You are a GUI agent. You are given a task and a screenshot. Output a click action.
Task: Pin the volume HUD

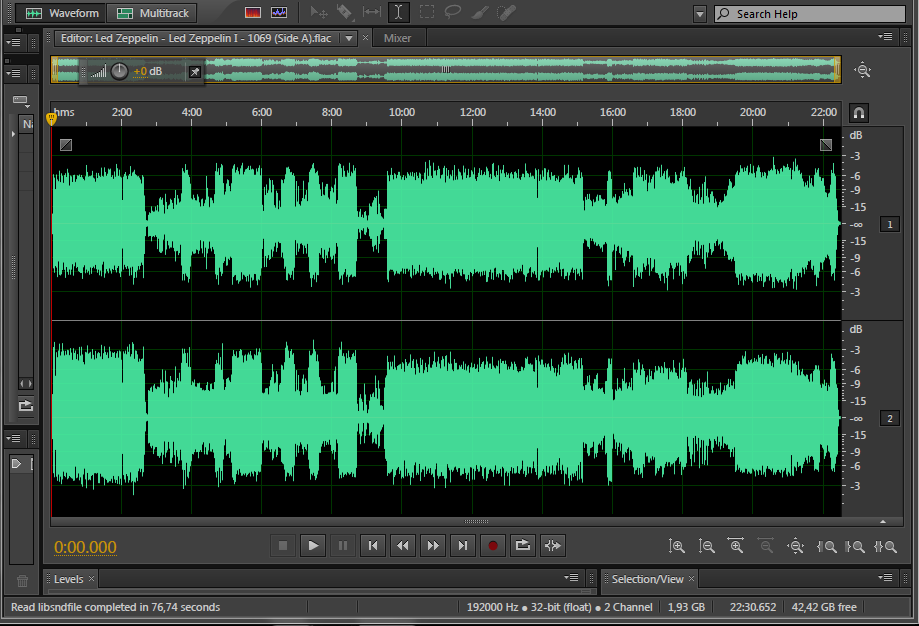(195, 72)
